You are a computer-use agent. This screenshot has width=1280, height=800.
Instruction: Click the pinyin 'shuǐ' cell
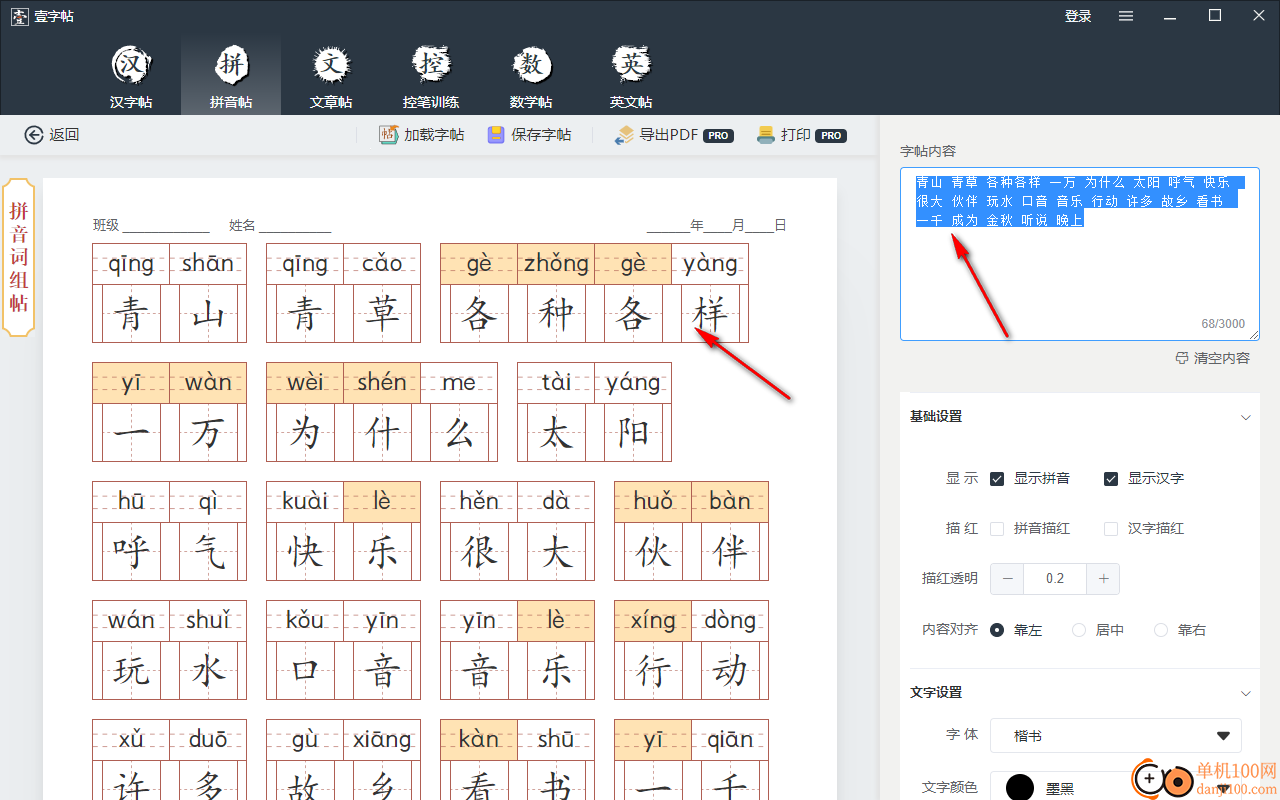coord(208,621)
